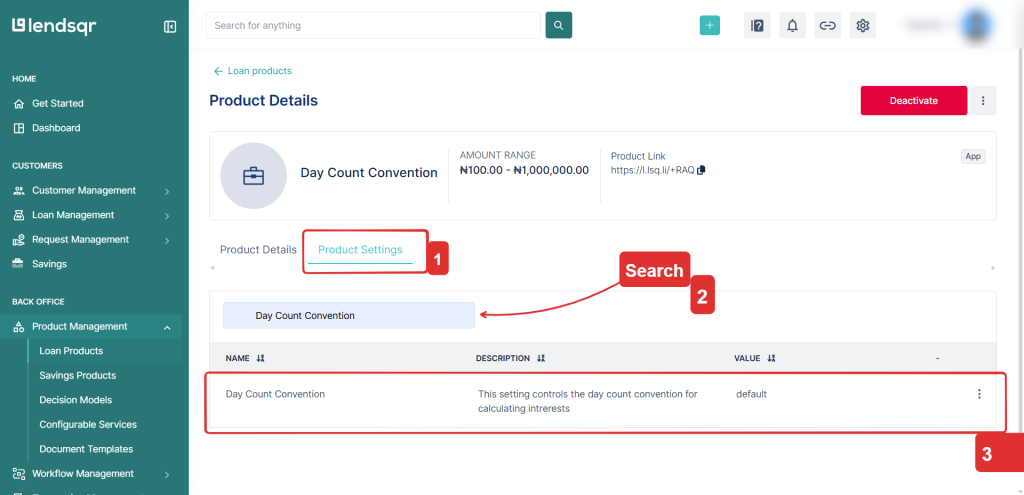The image size is (1024, 495).
Task: Collapse the sidebar with the panel icon
Action: point(170,27)
